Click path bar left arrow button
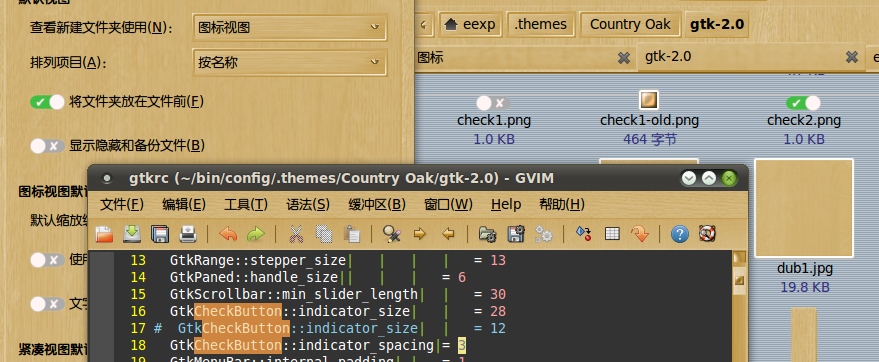 [424, 25]
